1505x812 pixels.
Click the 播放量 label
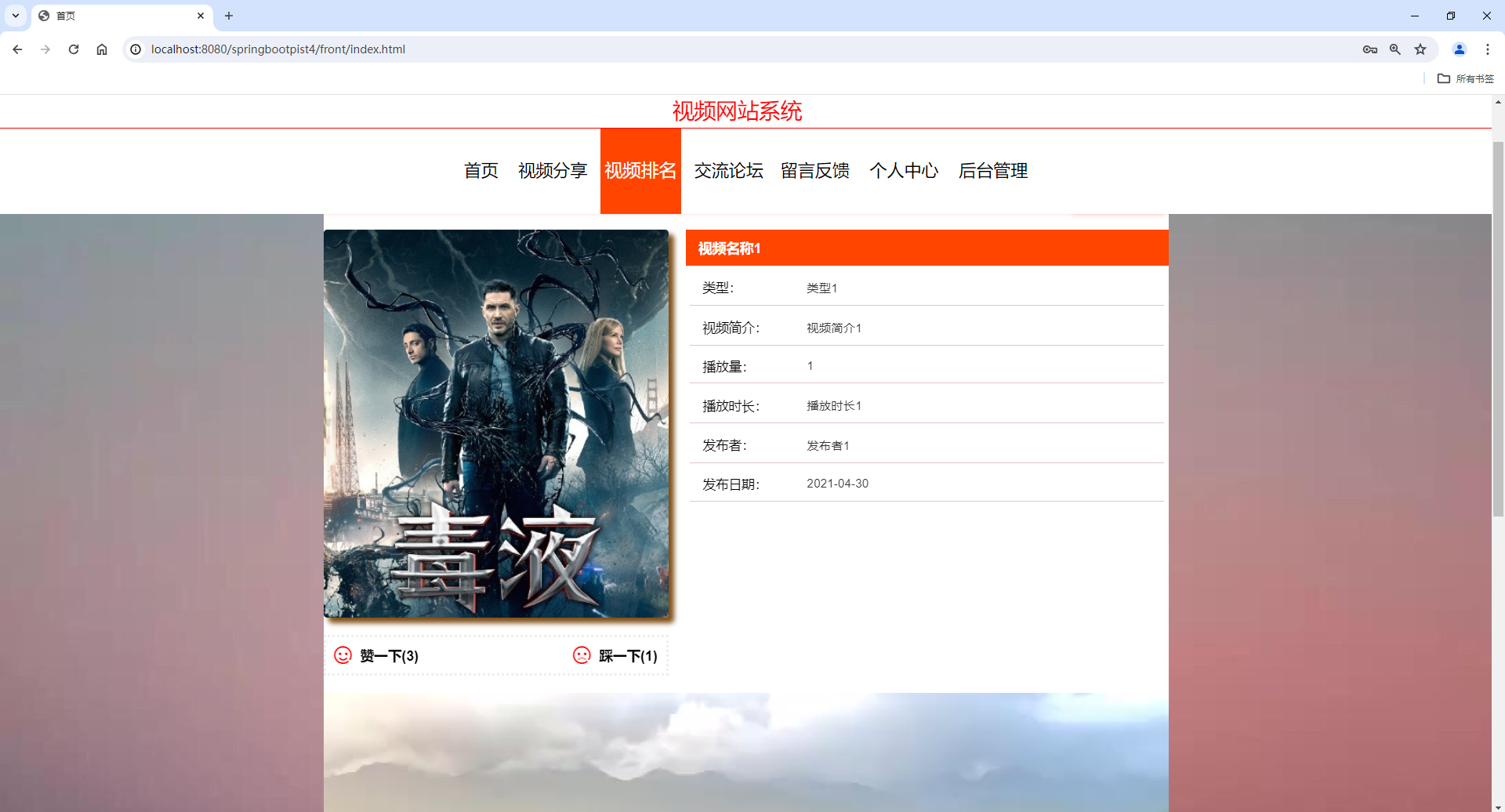(x=724, y=367)
